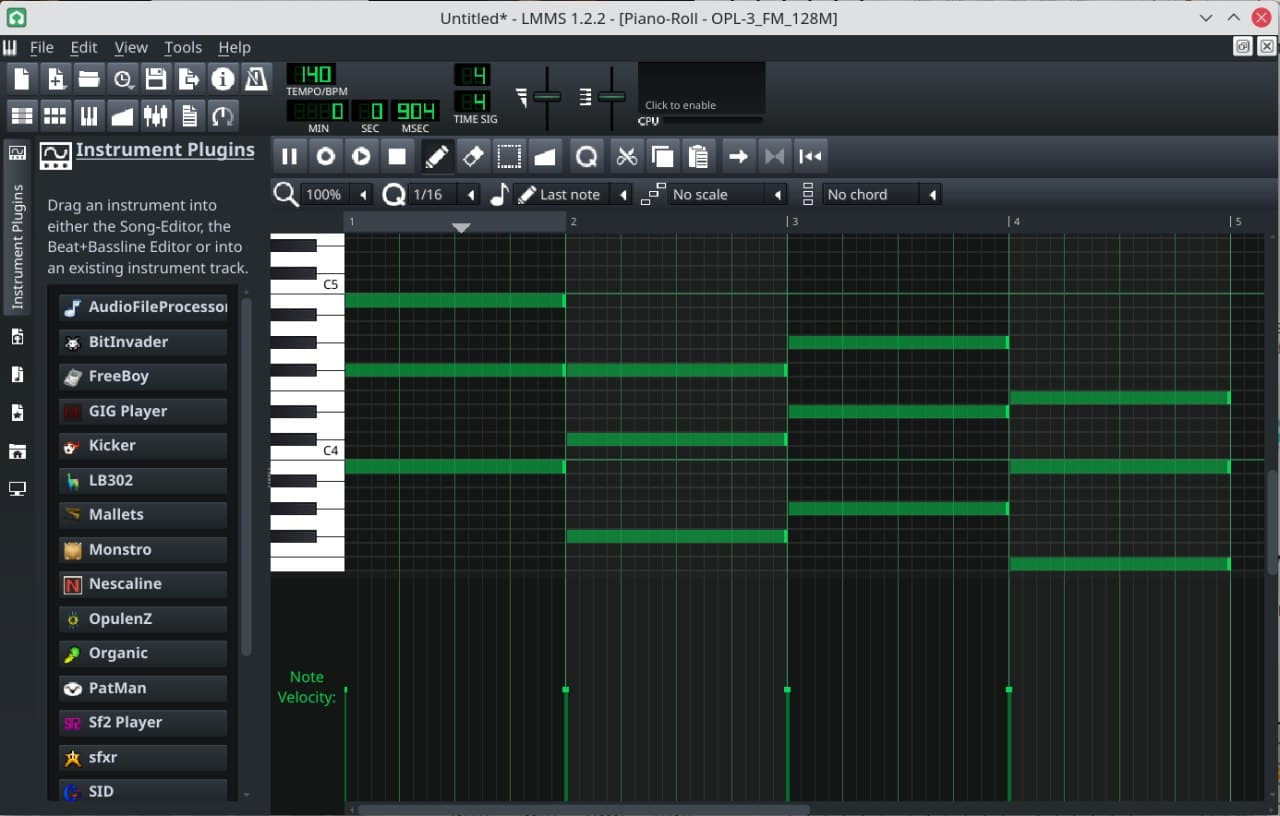
Task: Toggle the metronome icon
Action: 256,79
